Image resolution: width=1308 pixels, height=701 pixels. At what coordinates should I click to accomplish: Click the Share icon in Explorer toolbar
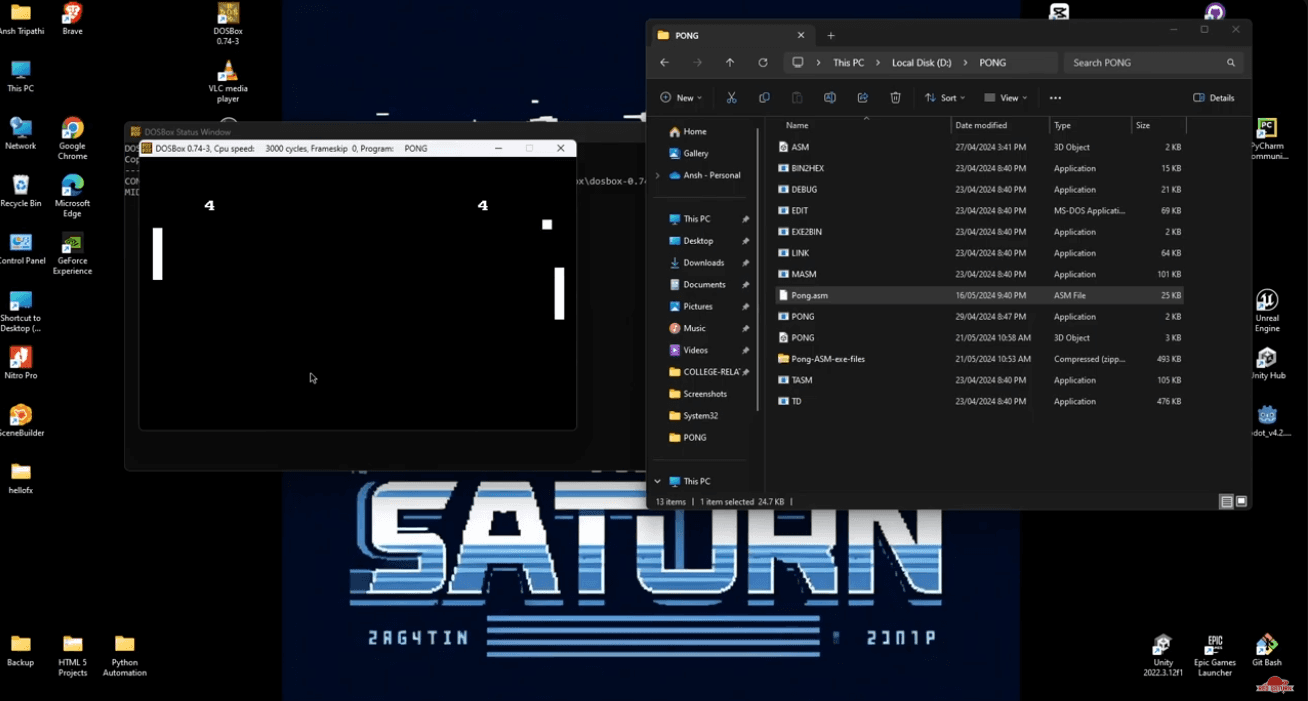(862, 98)
